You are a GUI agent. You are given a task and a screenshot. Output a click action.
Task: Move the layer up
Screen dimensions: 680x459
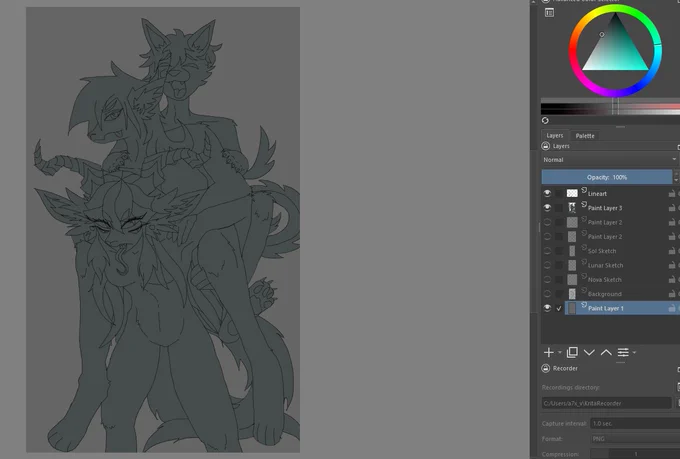606,352
